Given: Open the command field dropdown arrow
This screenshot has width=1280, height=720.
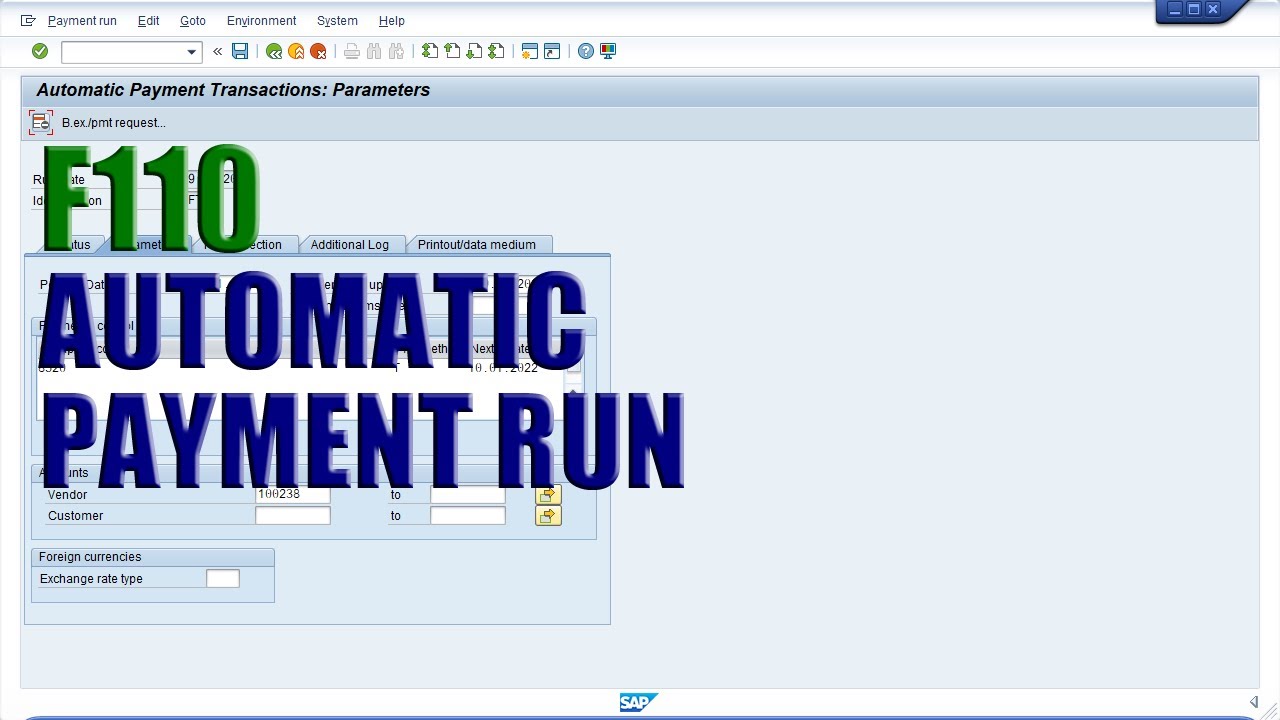Looking at the screenshot, I should coord(192,52).
